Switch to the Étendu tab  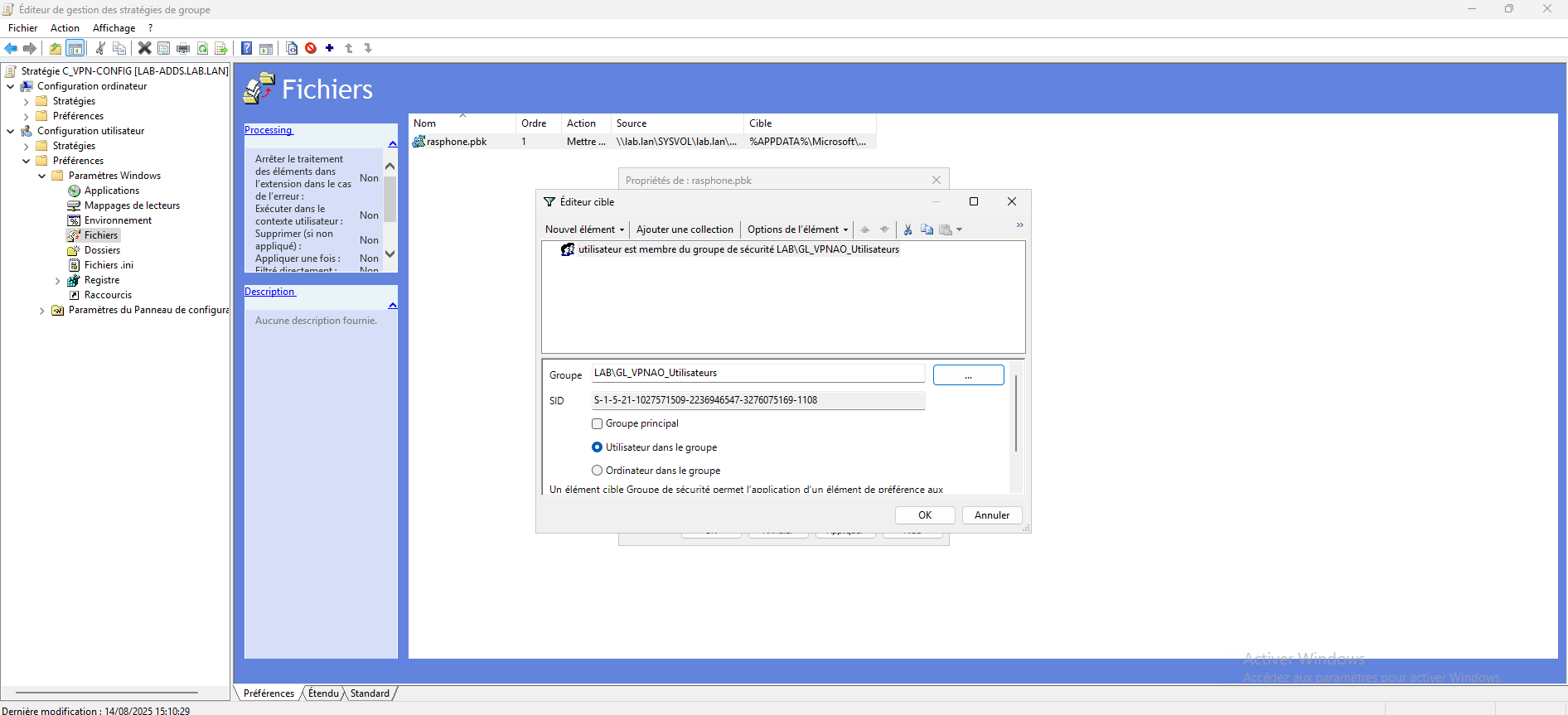(x=323, y=693)
